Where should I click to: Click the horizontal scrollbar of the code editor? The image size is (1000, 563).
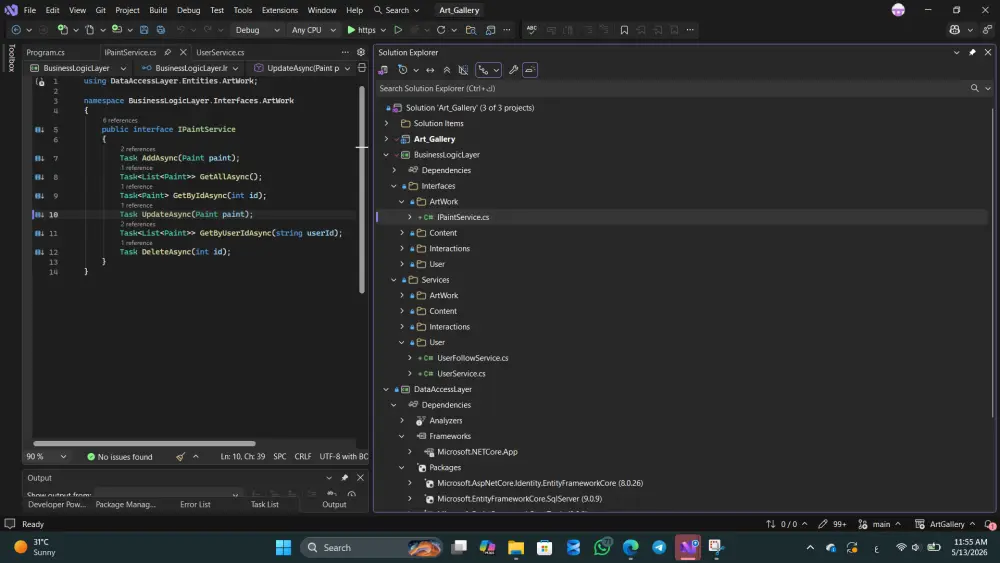tap(144, 443)
